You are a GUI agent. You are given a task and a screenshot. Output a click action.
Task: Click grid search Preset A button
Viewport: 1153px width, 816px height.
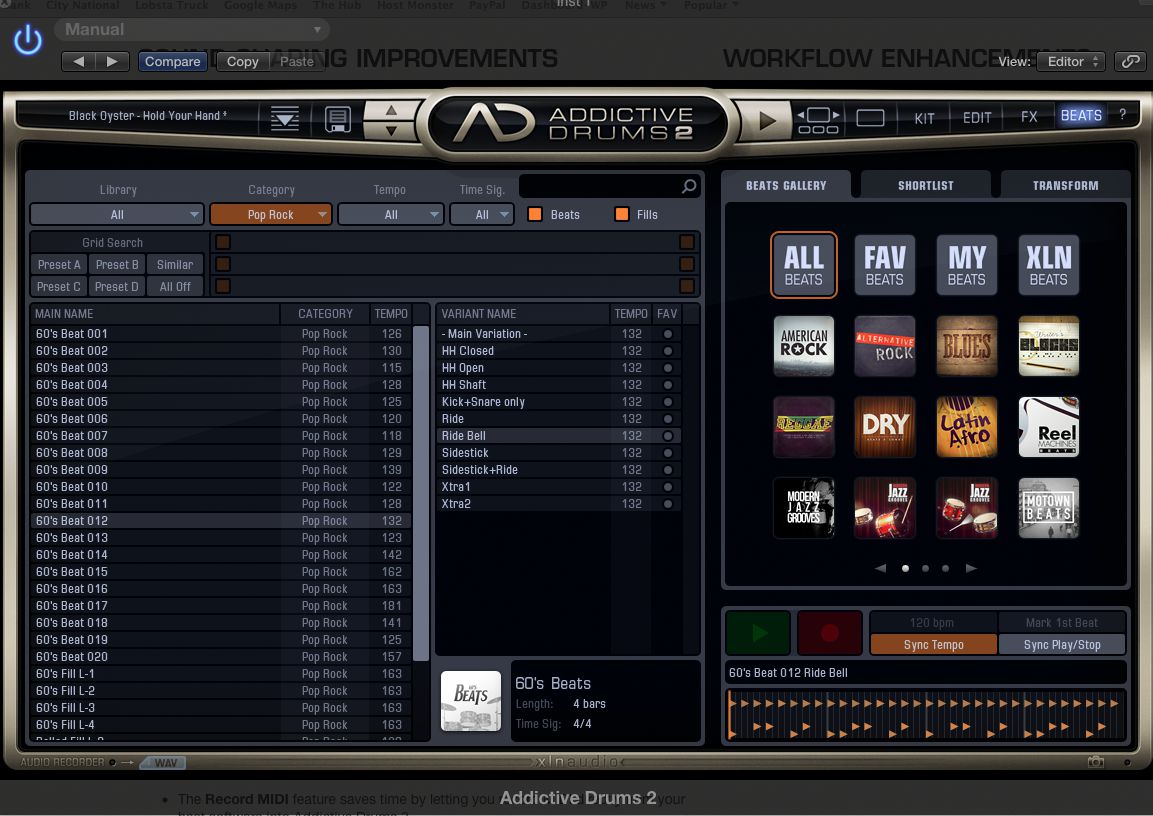[59, 265]
